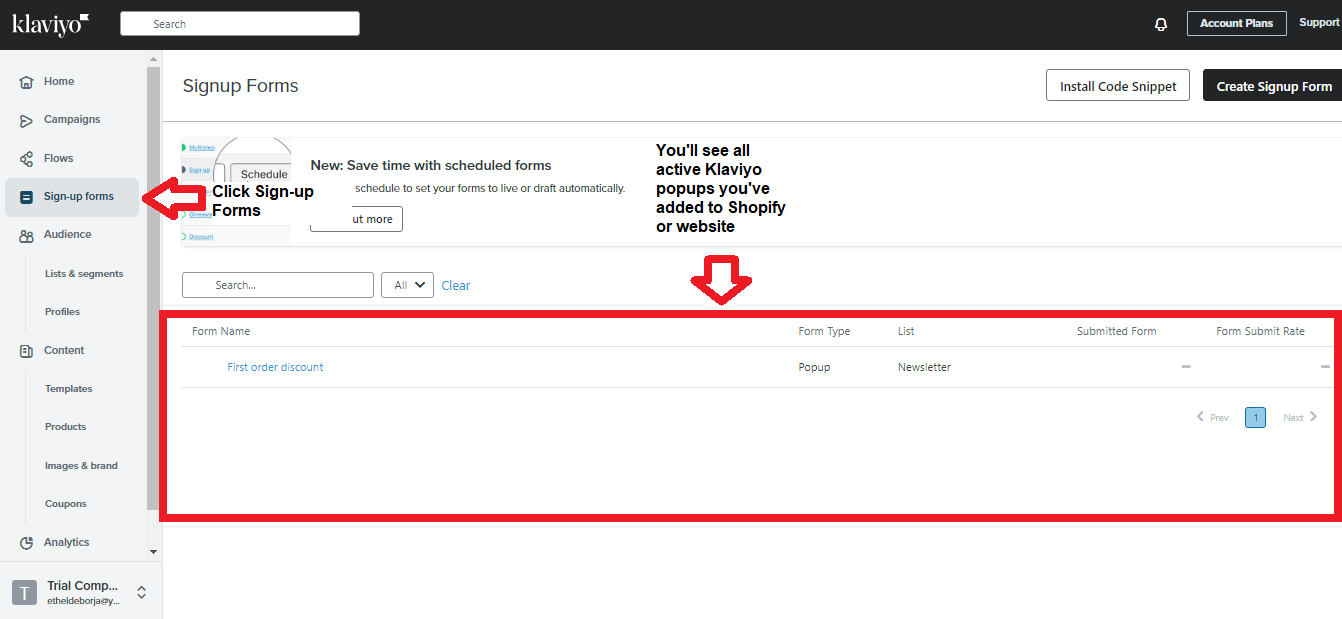Click the Trial Company account name

tap(82, 585)
